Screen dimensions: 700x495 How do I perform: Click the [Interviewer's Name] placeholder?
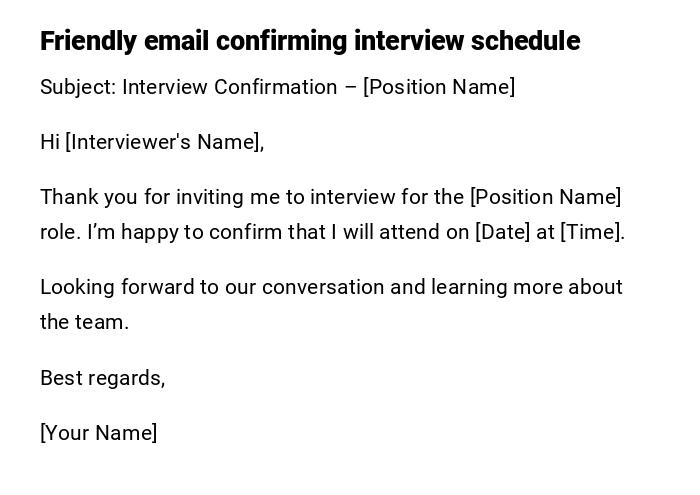164,142
